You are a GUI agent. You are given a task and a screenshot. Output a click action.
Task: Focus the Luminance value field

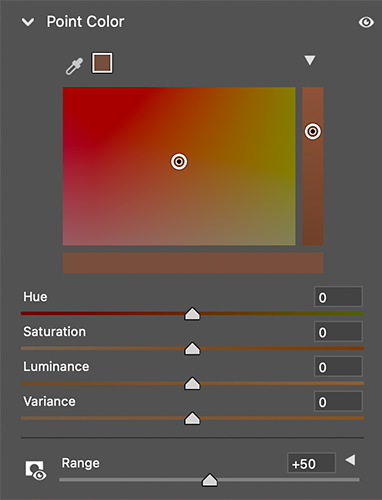click(x=338, y=367)
